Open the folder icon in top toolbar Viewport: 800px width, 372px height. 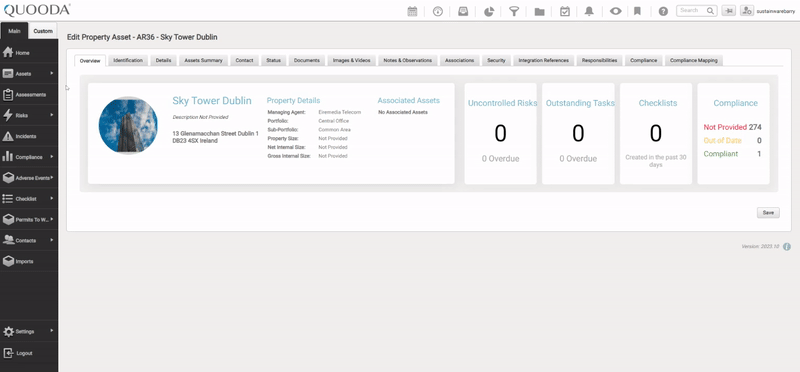tap(539, 12)
